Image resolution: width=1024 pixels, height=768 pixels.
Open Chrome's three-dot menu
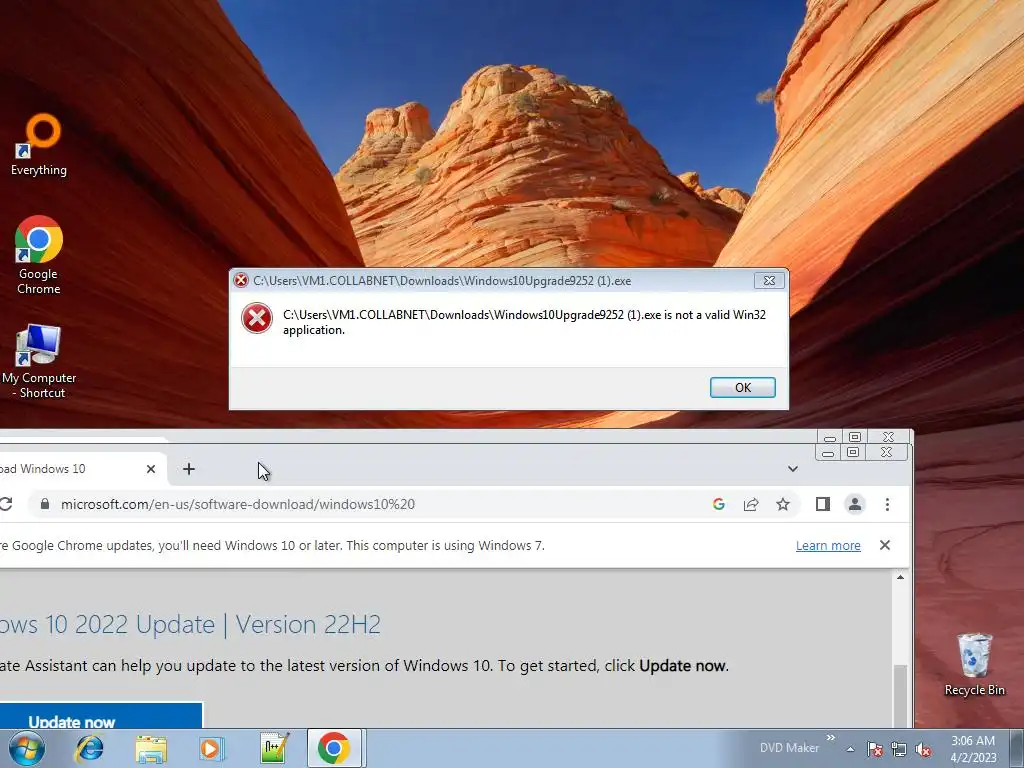click(x=887, y=504)
